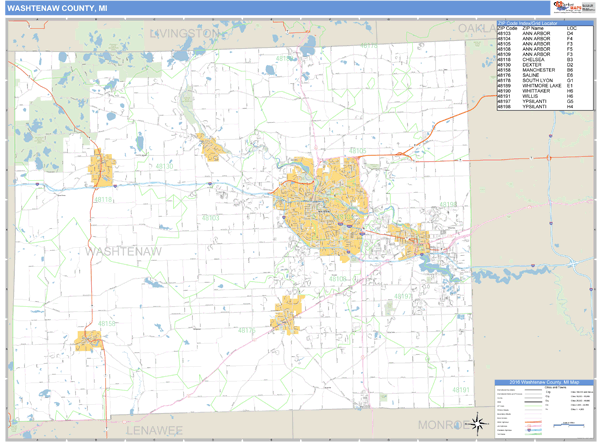This screenshot has width=600, height=442.
Task: Click the compass rose near the legend
Action: (479, 421)
